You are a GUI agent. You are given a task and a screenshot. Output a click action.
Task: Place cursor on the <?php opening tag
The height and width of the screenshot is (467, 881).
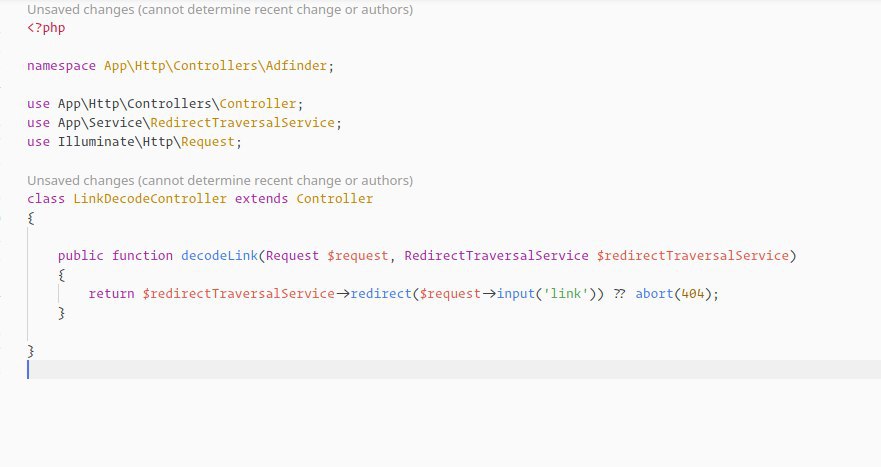[46, 28]
